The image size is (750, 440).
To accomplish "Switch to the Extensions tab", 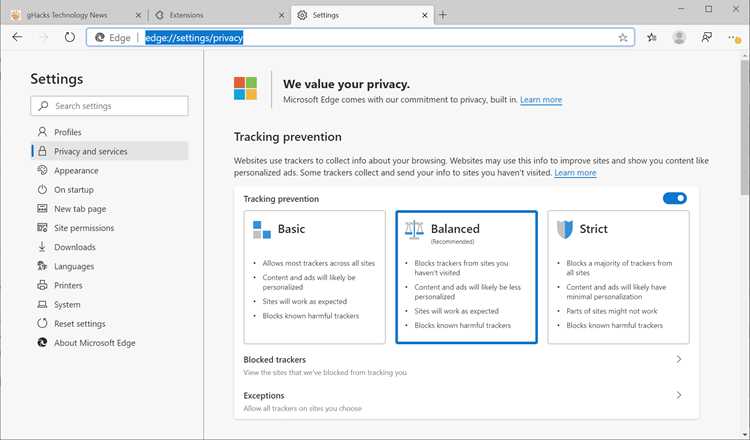I will click(x=218, y=15).
